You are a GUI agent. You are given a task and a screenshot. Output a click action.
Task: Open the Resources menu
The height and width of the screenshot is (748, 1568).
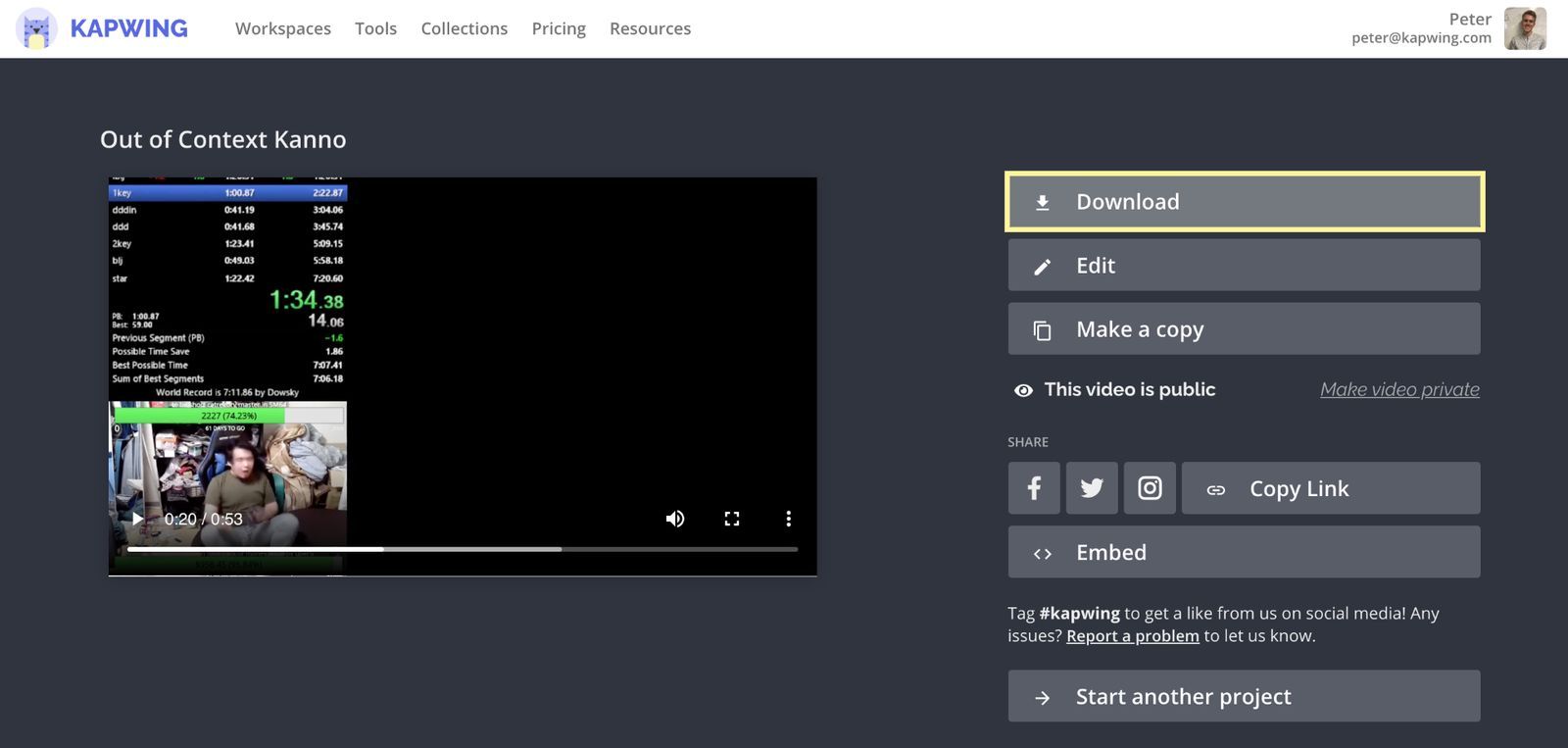click(650, 28)
